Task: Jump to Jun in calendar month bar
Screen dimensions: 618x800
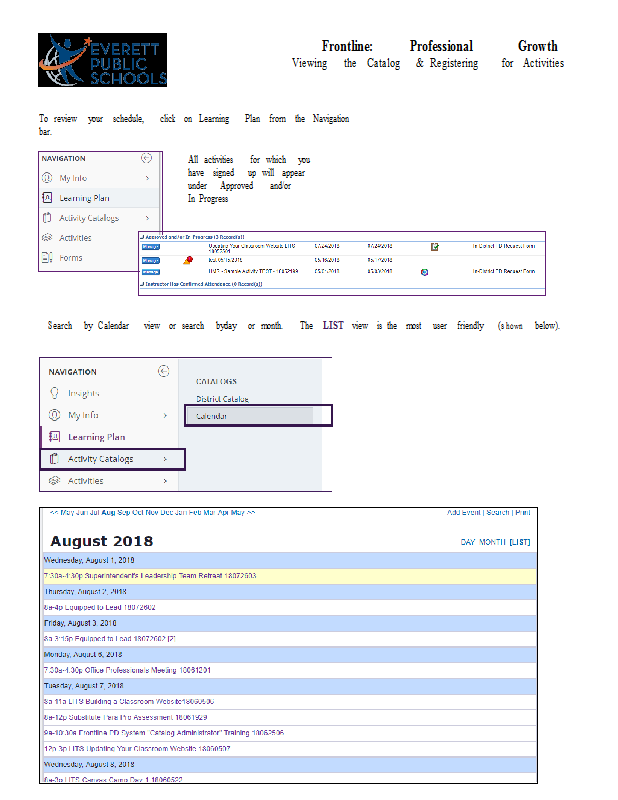Action: pos(82,512)
